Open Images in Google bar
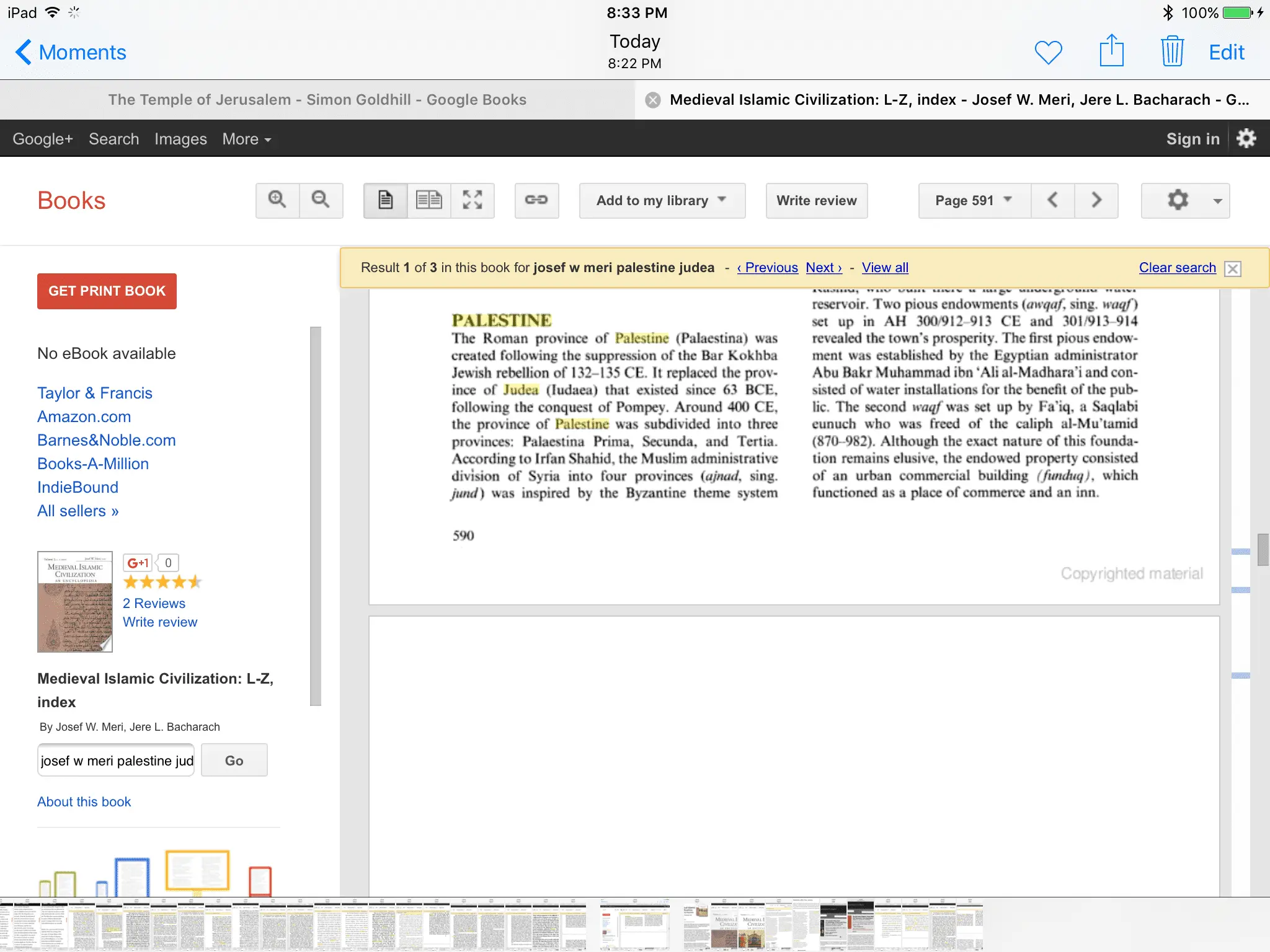 [180, 139]
